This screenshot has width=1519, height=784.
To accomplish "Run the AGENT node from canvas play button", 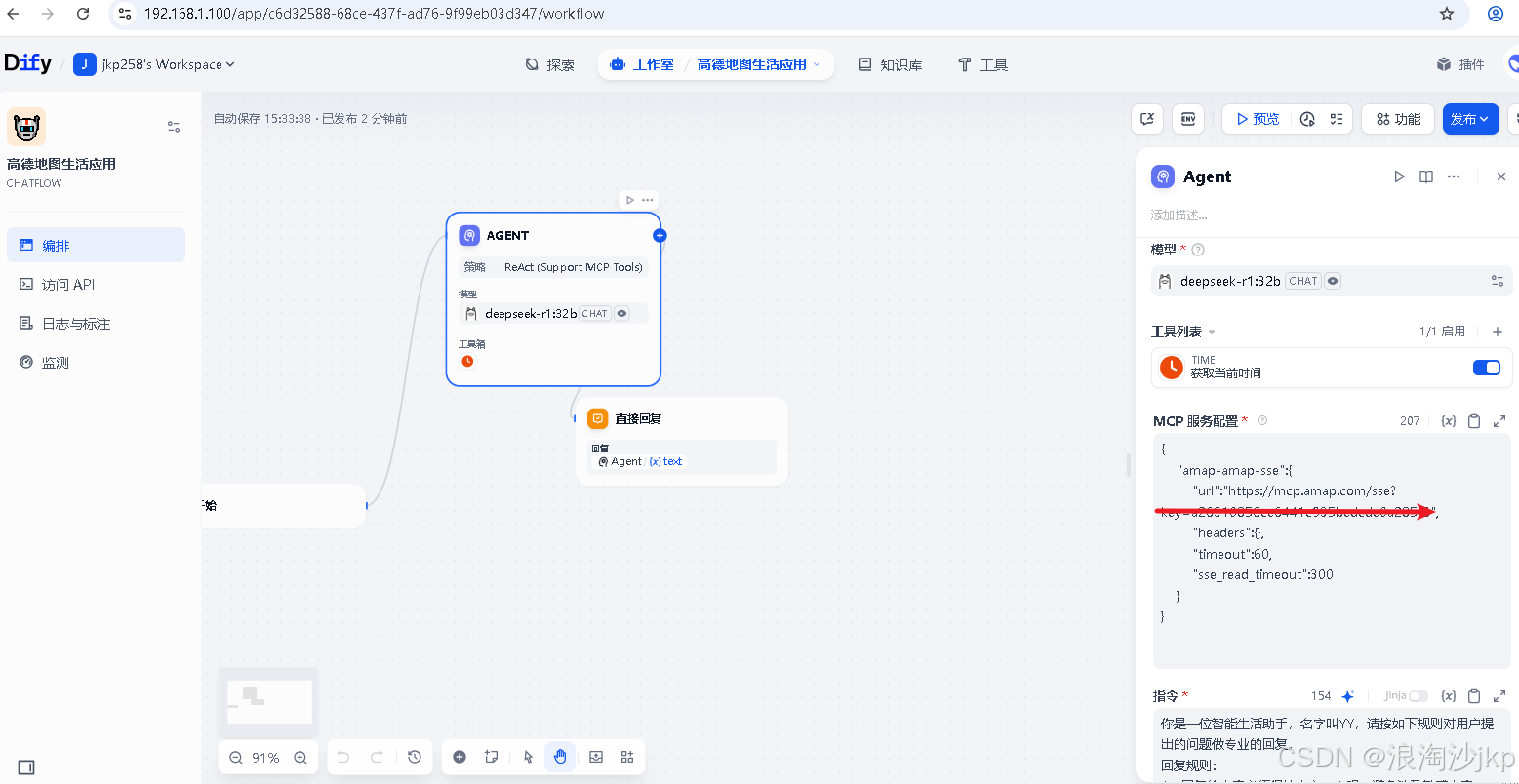I will coord(630,200).
